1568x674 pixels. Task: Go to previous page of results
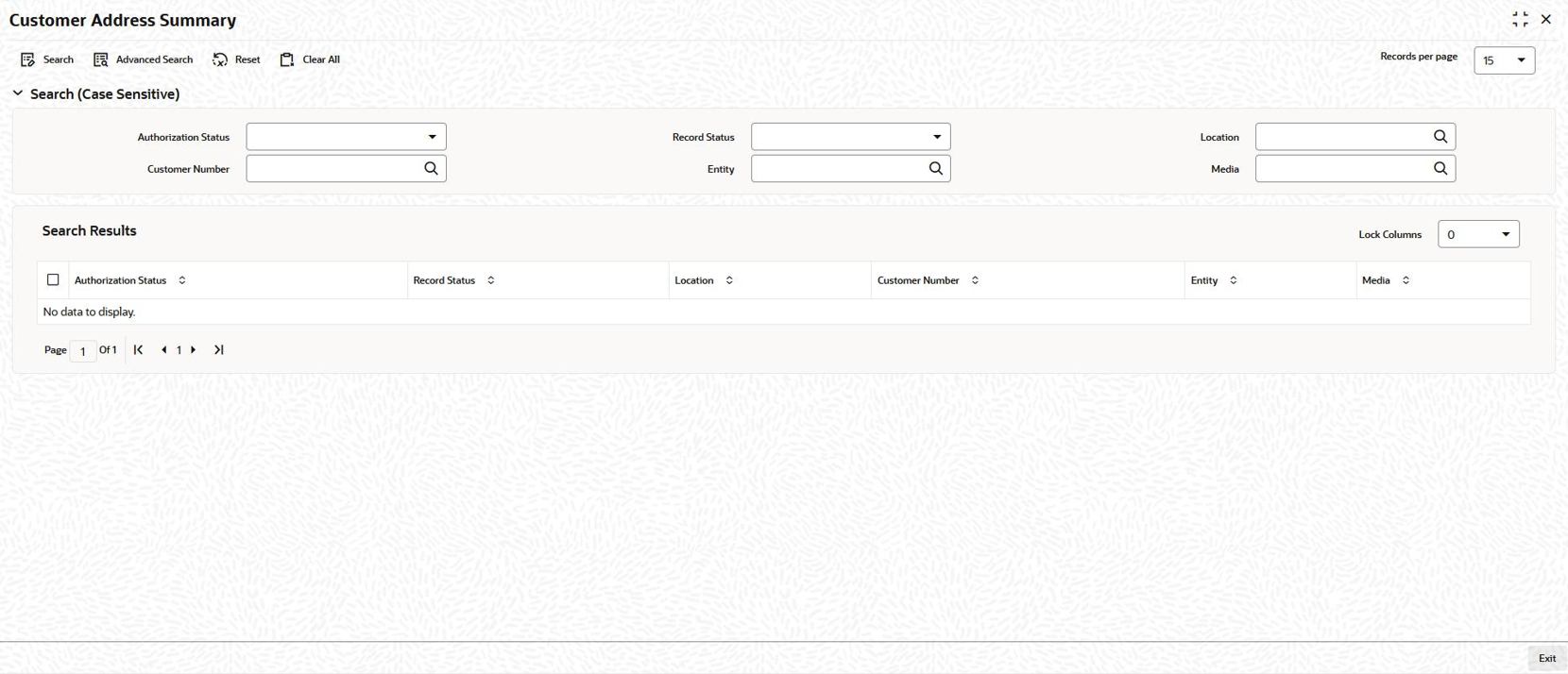coord(164,349)
